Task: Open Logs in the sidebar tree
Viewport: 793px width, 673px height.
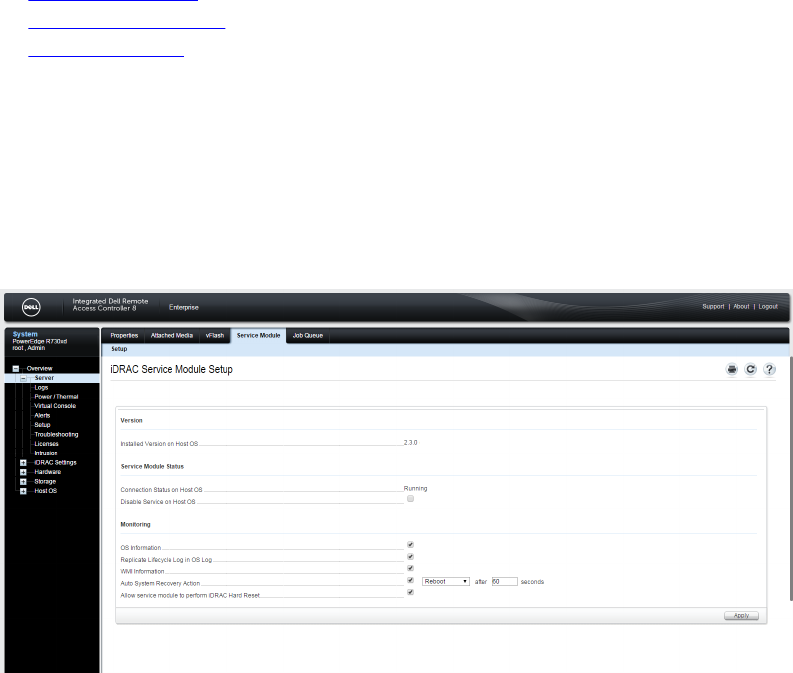Action: [41, 388]
